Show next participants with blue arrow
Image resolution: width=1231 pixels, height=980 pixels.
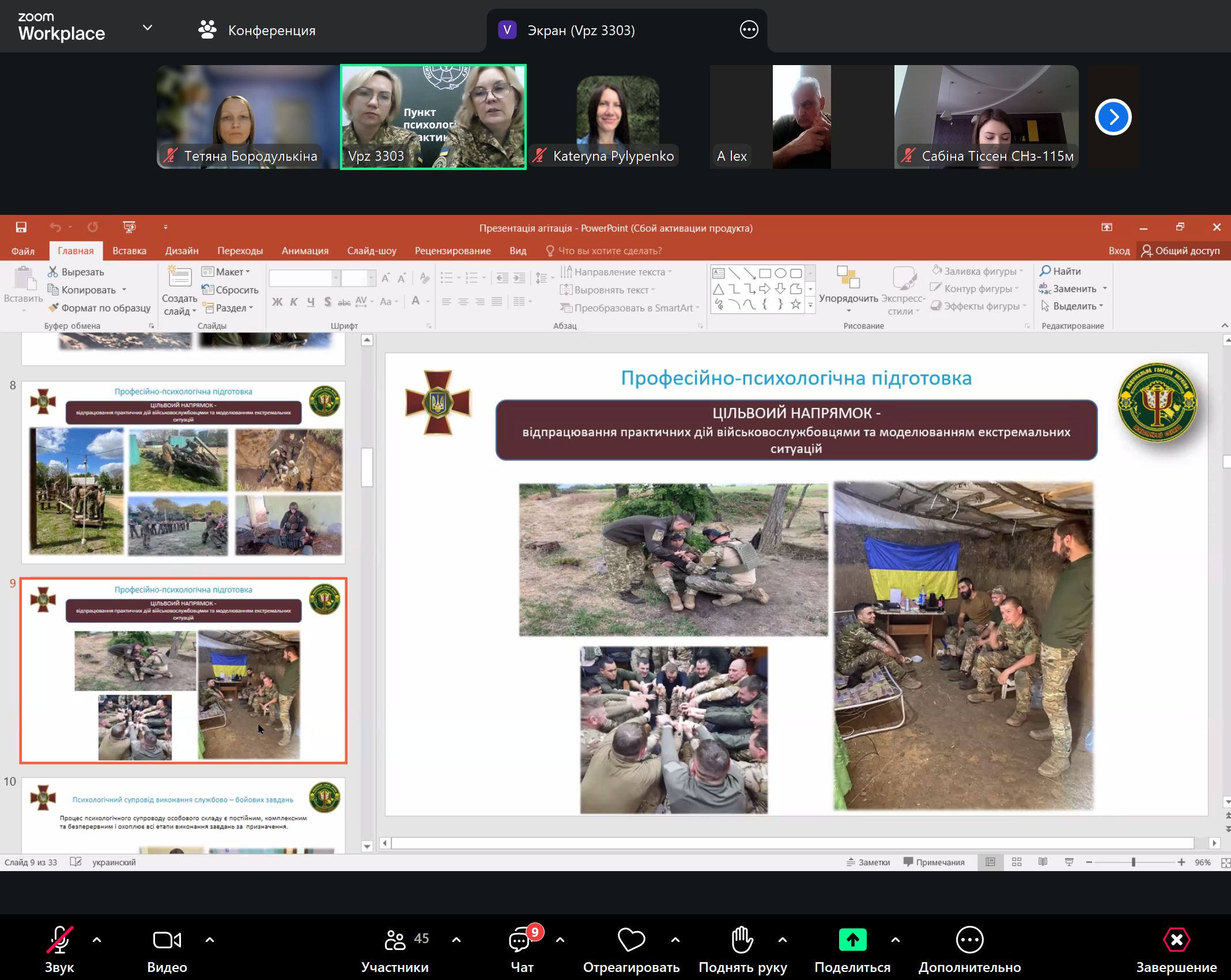(1113, 118)
